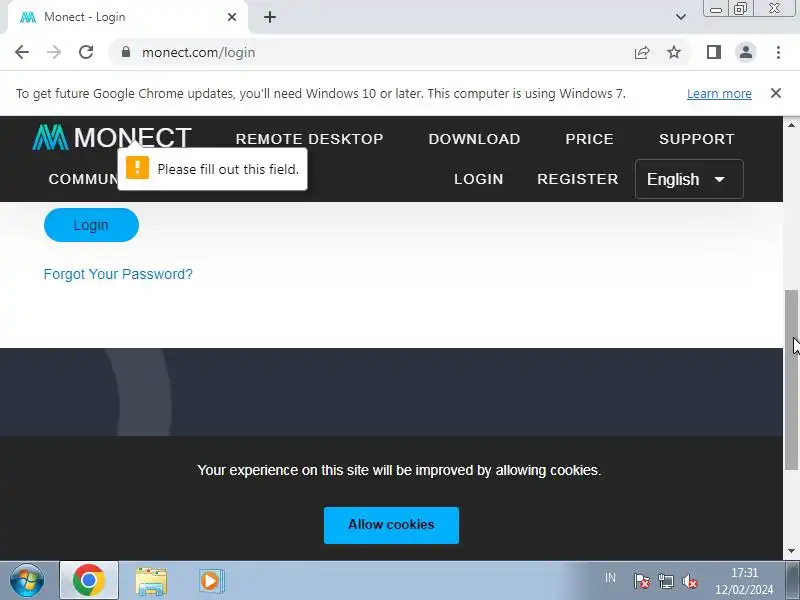
Task: Follow the Learn more link
Action: click(719, 94)
